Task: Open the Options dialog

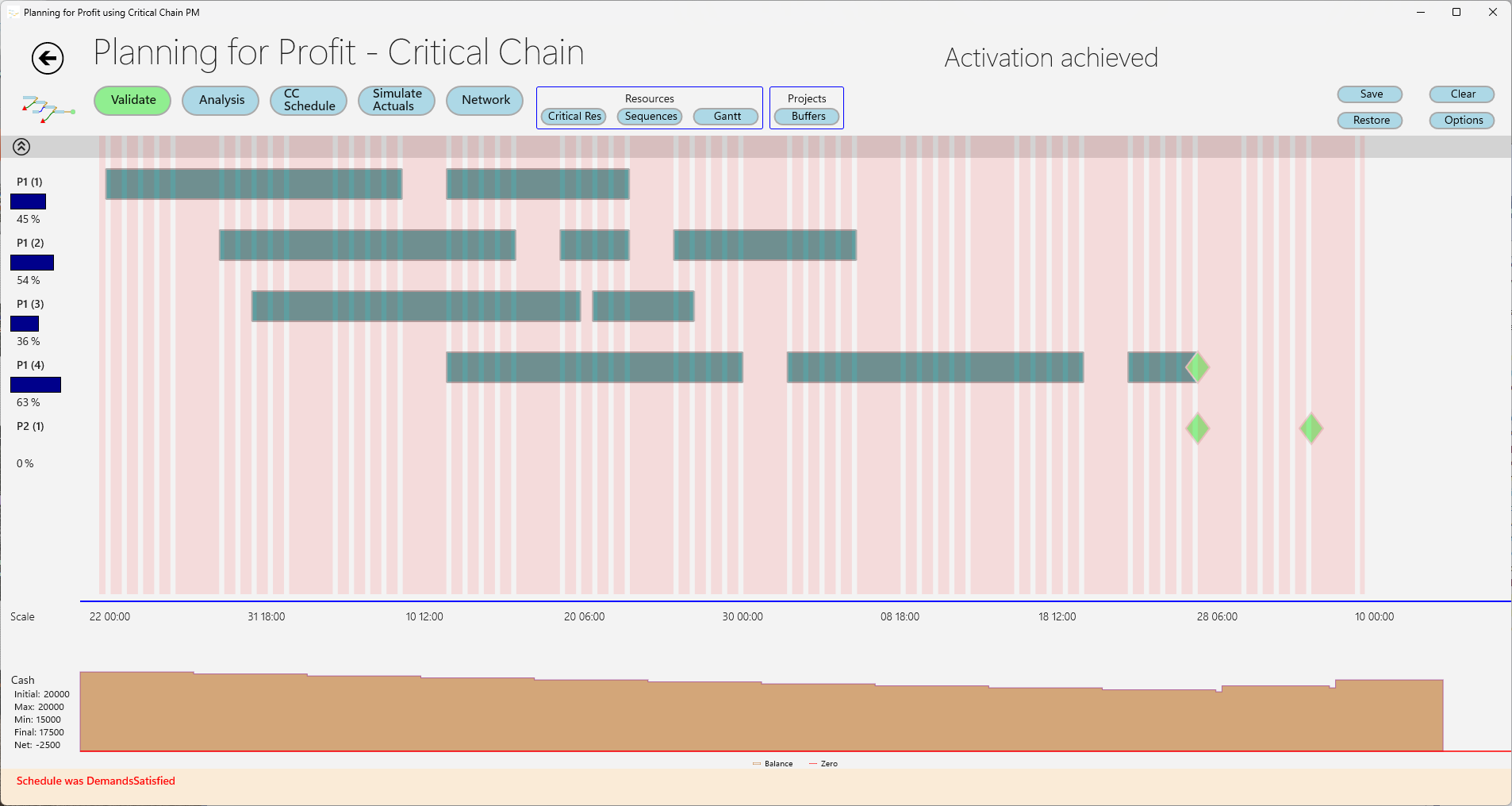Action: [x=1462, y=121]
